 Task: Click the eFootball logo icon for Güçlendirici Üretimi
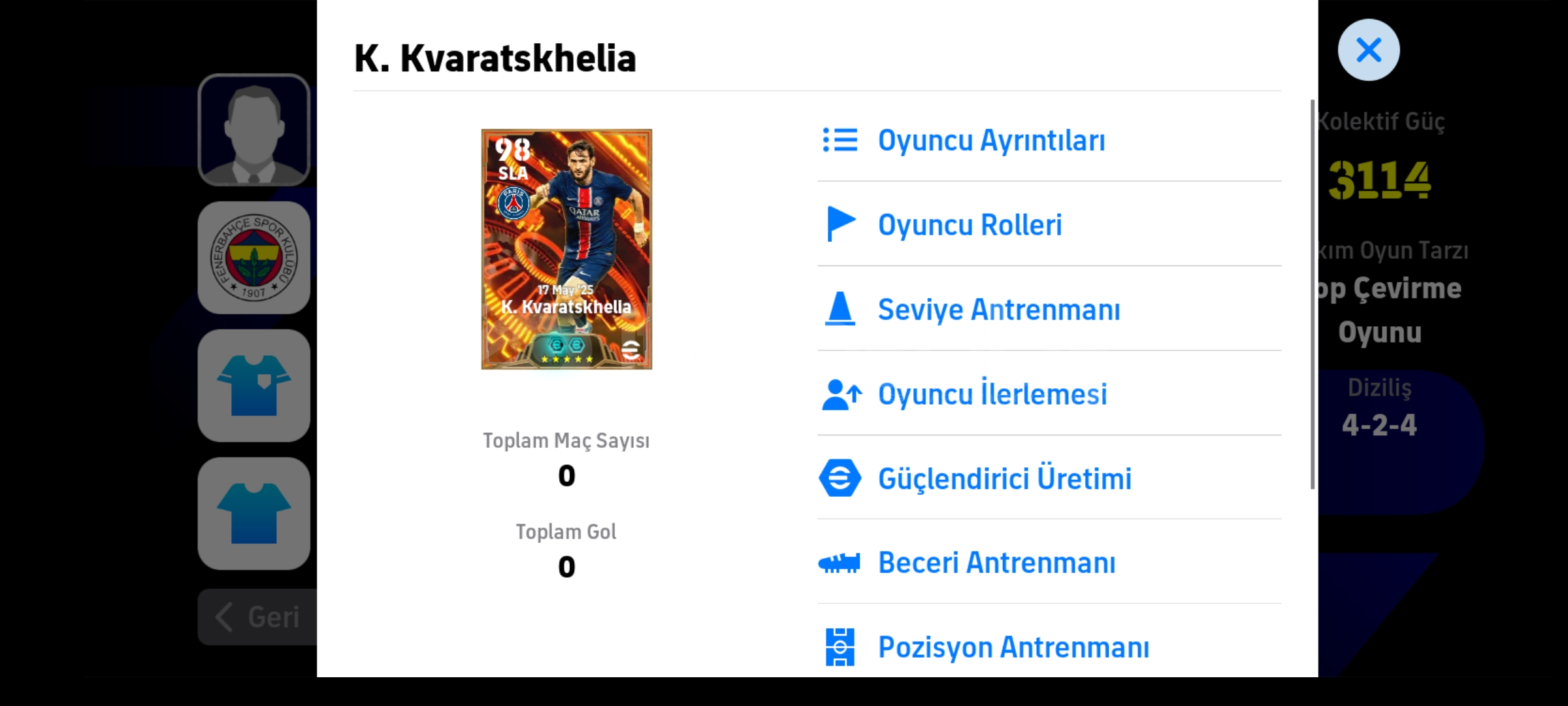[840, 478]
